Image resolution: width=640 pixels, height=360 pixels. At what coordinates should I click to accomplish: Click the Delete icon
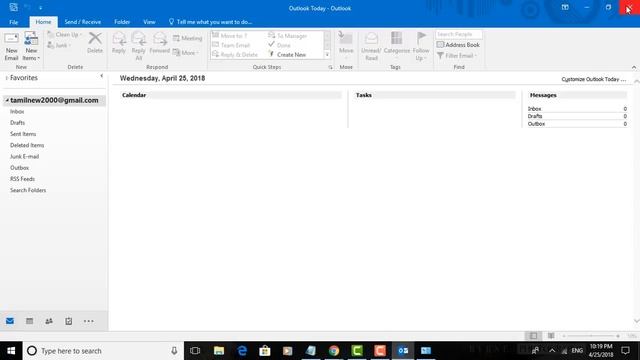click(95, 43)
